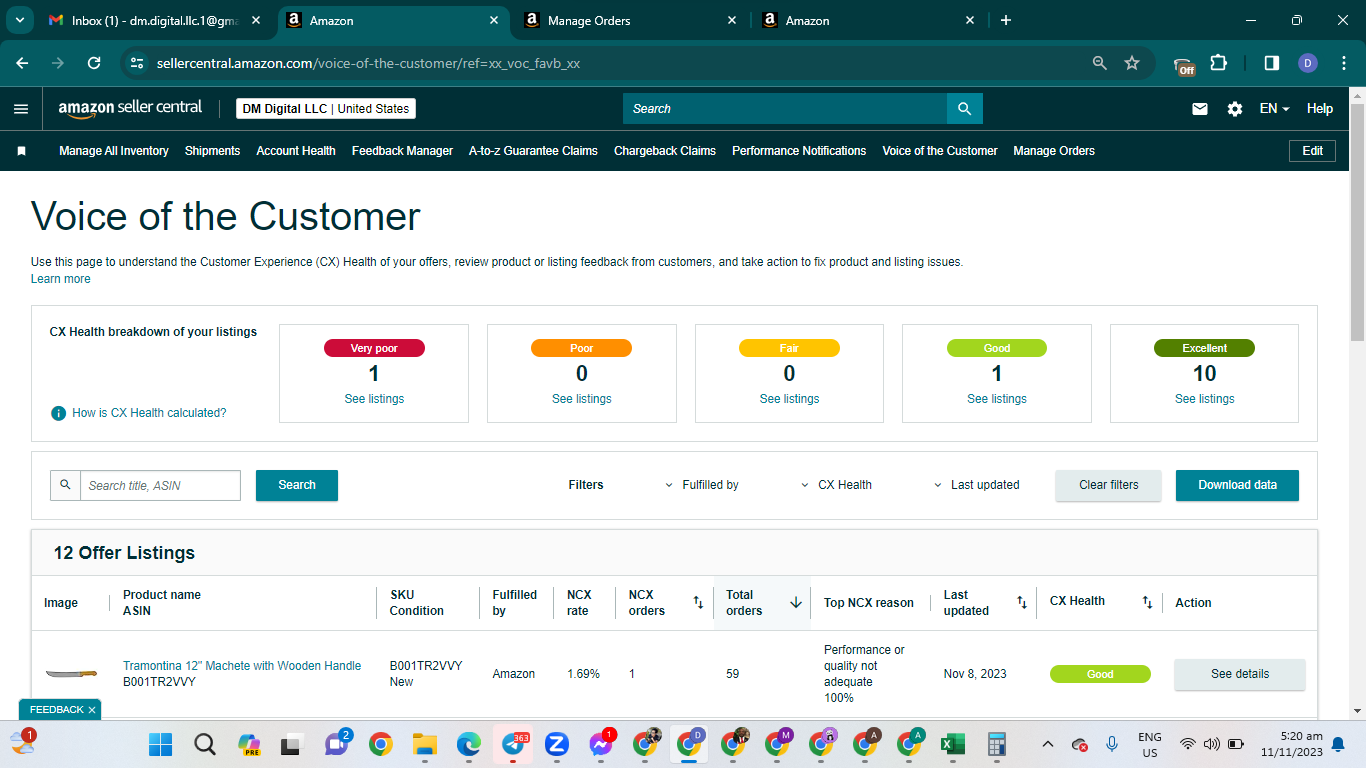Screen dimensions: 1366x768
Task: Open the Chrome profile D avatar
Action: (x=1308, y=63)
